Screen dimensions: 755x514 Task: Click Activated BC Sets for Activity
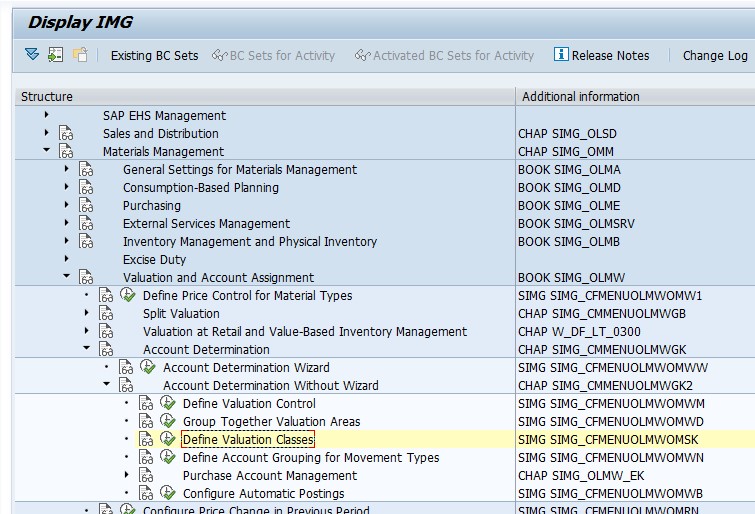tap(444, 56)
